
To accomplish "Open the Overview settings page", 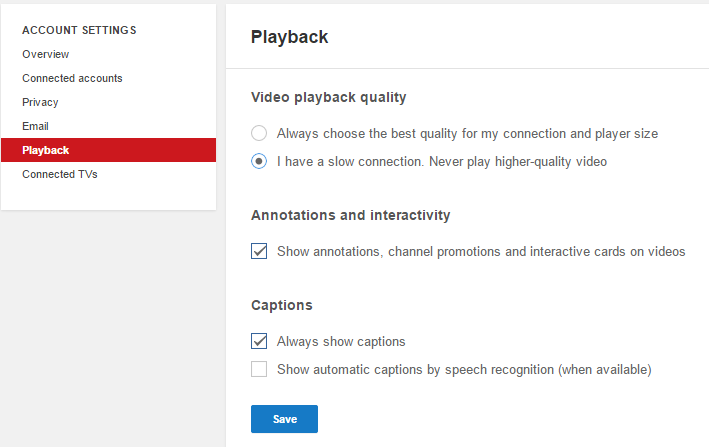I will [45, 54].
